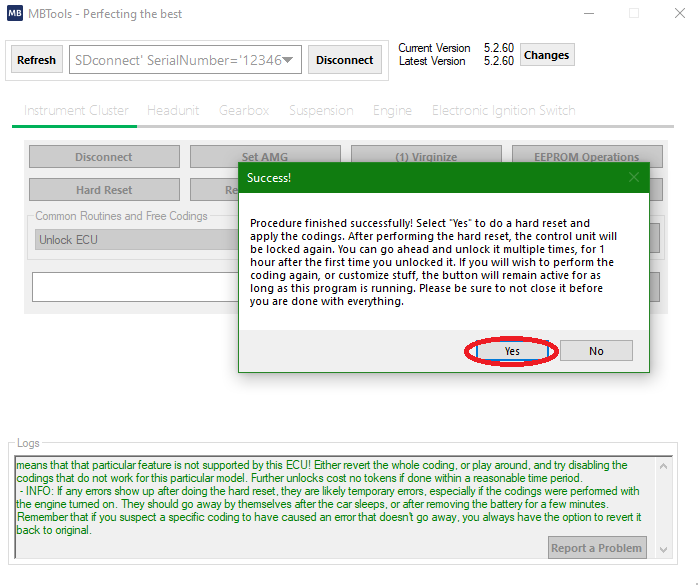Click the Refresh button

(x=37, y=60)
